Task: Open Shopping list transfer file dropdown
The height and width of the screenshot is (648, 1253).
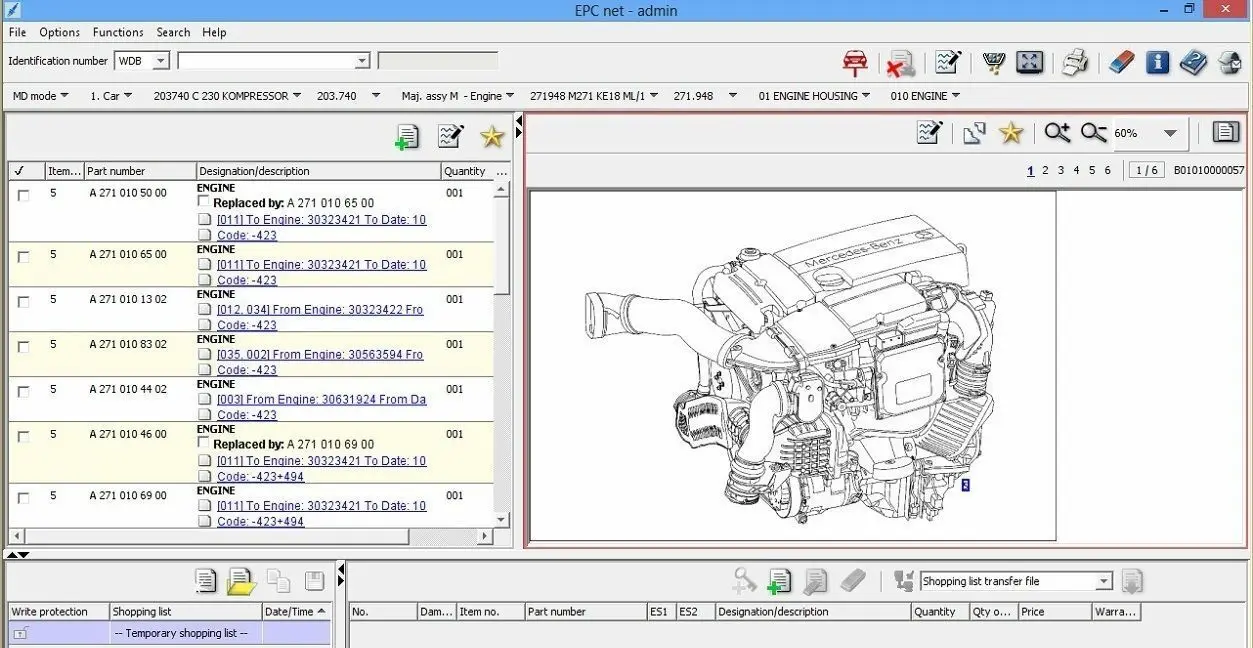Action: (x=1103, y=582)
